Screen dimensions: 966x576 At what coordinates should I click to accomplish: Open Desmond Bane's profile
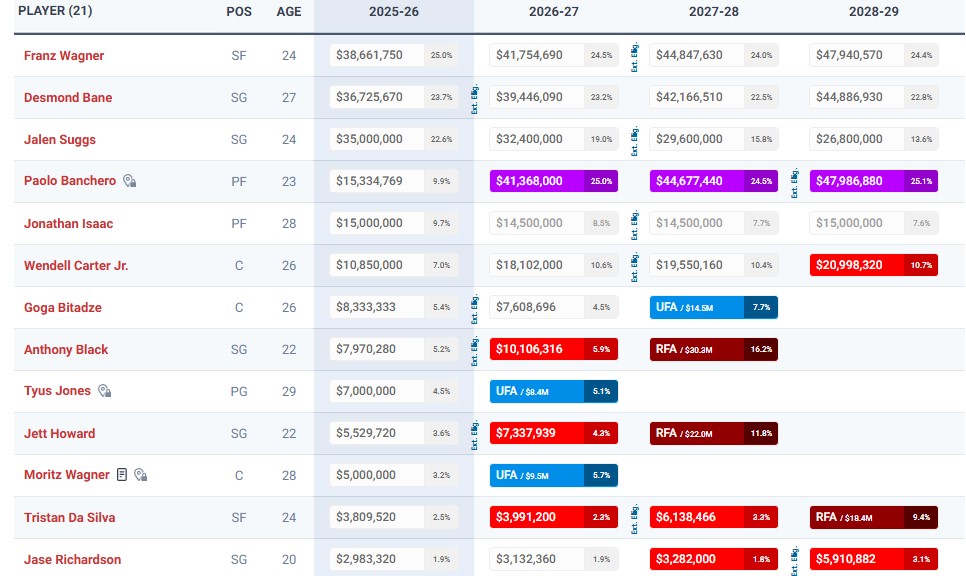(68, 98)
